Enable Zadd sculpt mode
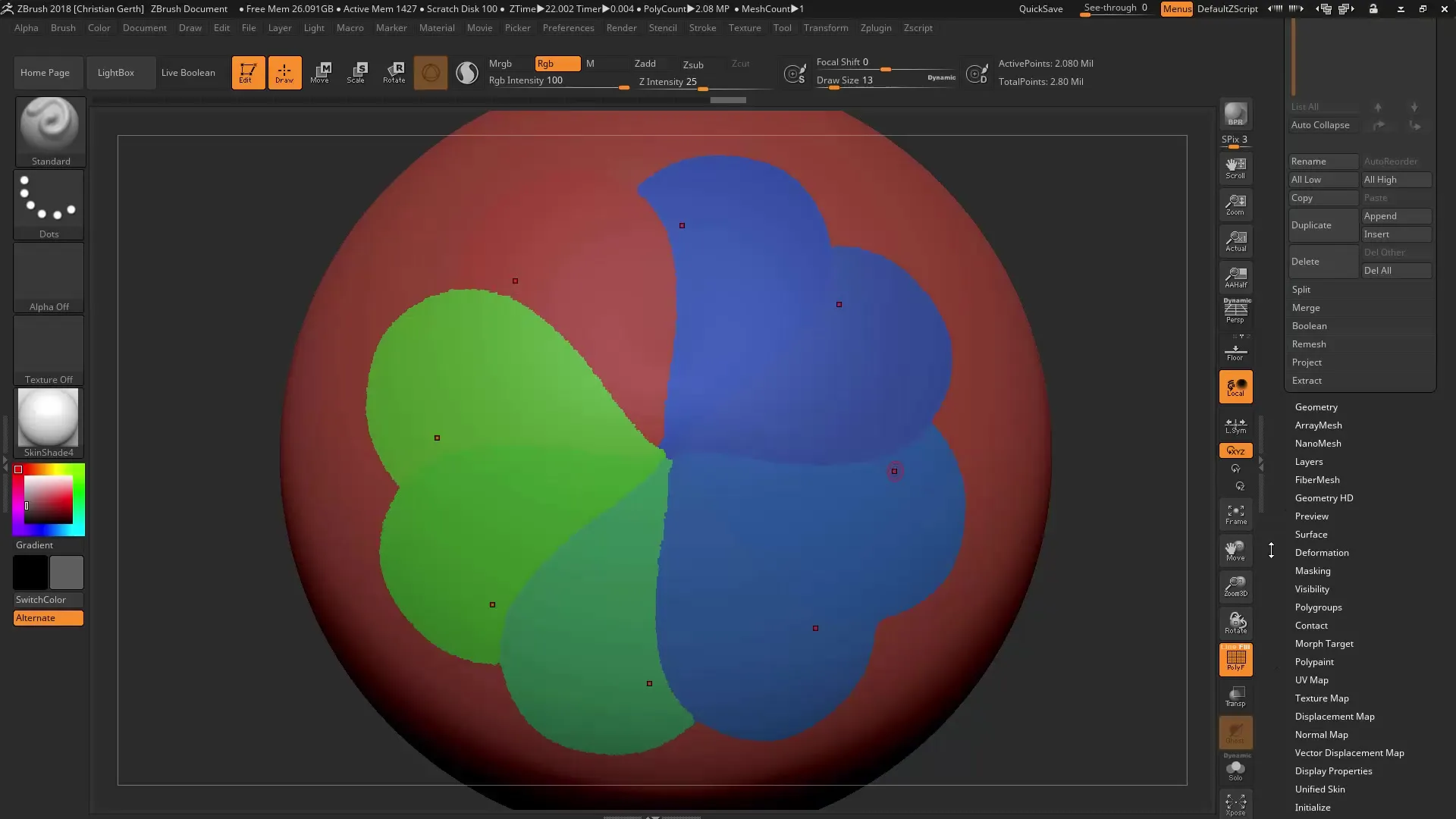Image resolution: width=1456 pixels, height=819 pixels. tap(645, 64)
